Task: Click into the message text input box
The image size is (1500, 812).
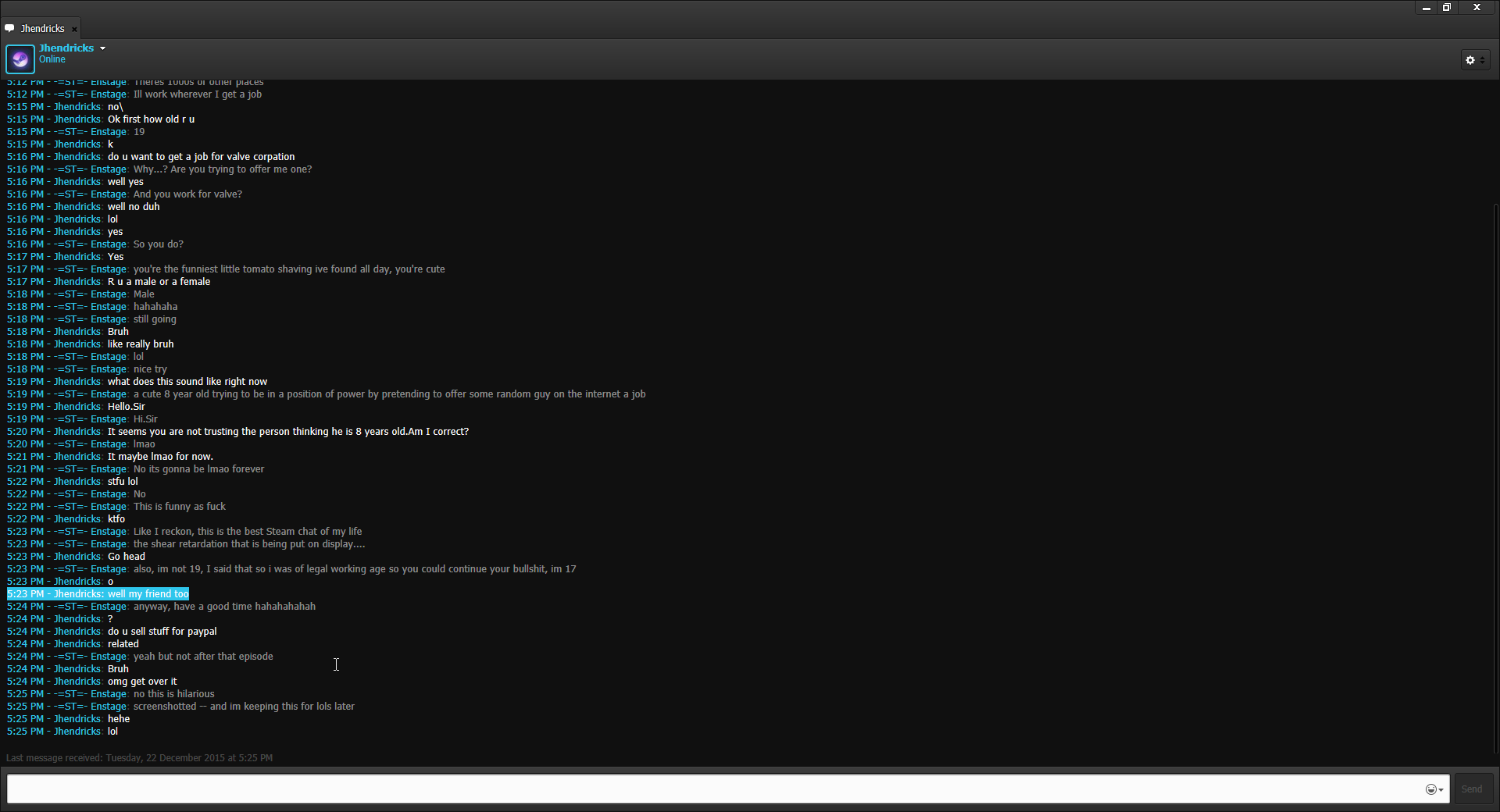Action: tap(703, 789)
